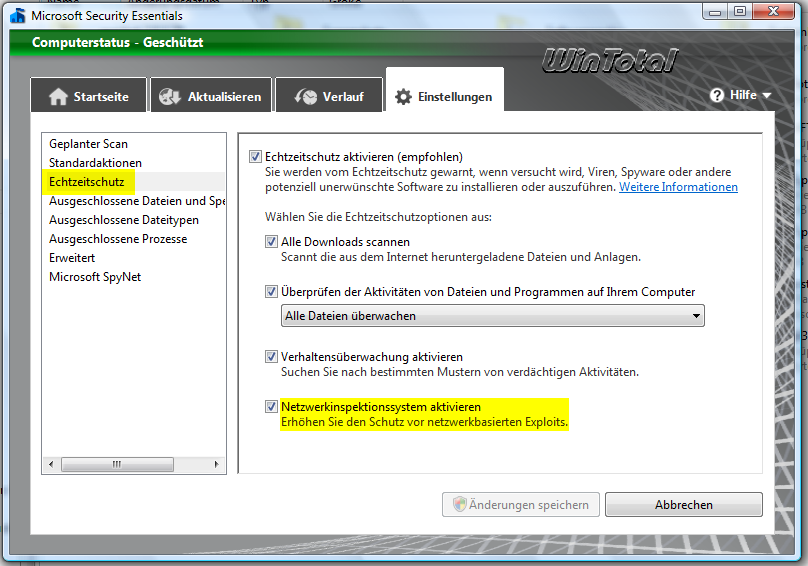Select the Einstellungen tab

pos(445,90)
